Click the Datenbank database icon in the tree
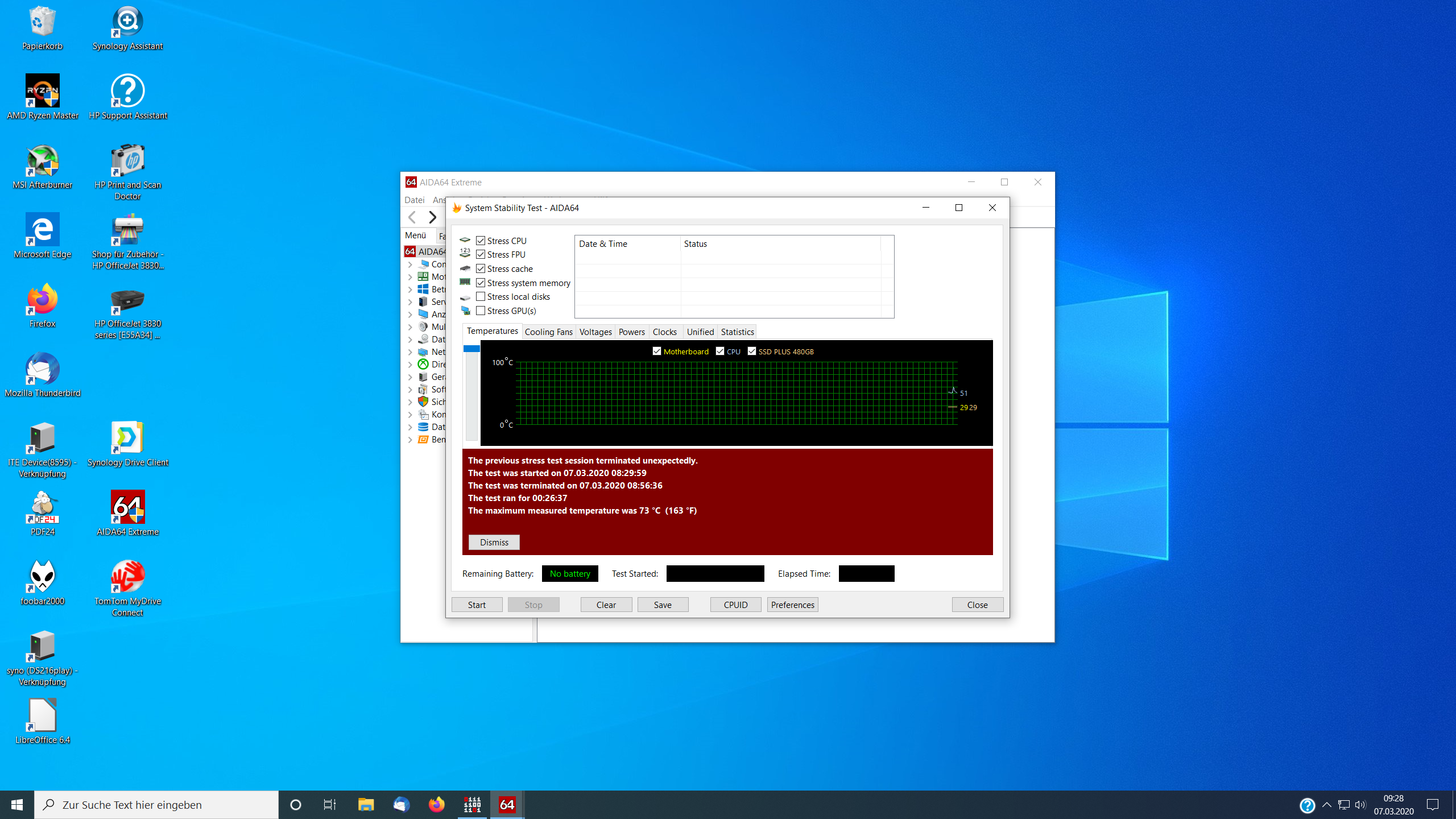Viewport: 1456px width, 819px height. coord(423,427)
